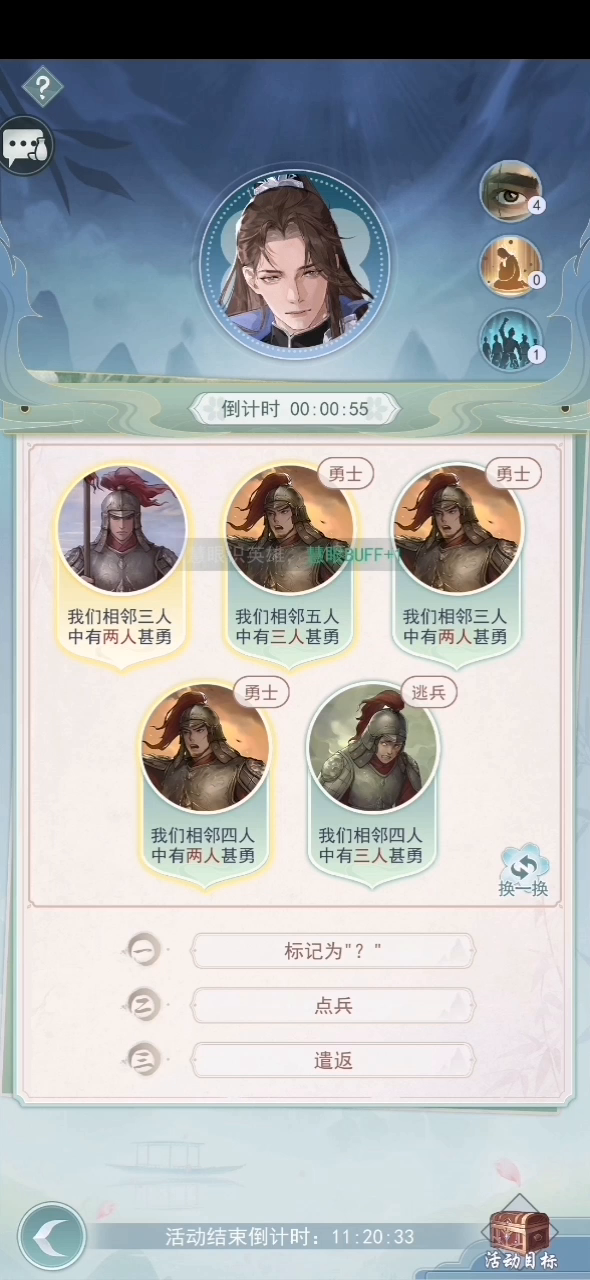Choose the 点兵 option
Viewport: 590px width, 1280px height.
point(333,1005)
